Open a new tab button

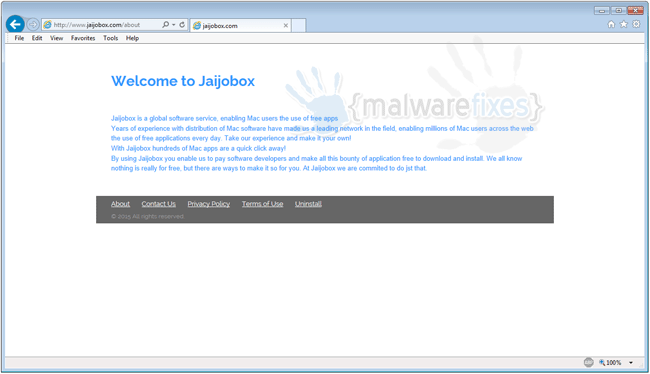(x=298, y=25)
